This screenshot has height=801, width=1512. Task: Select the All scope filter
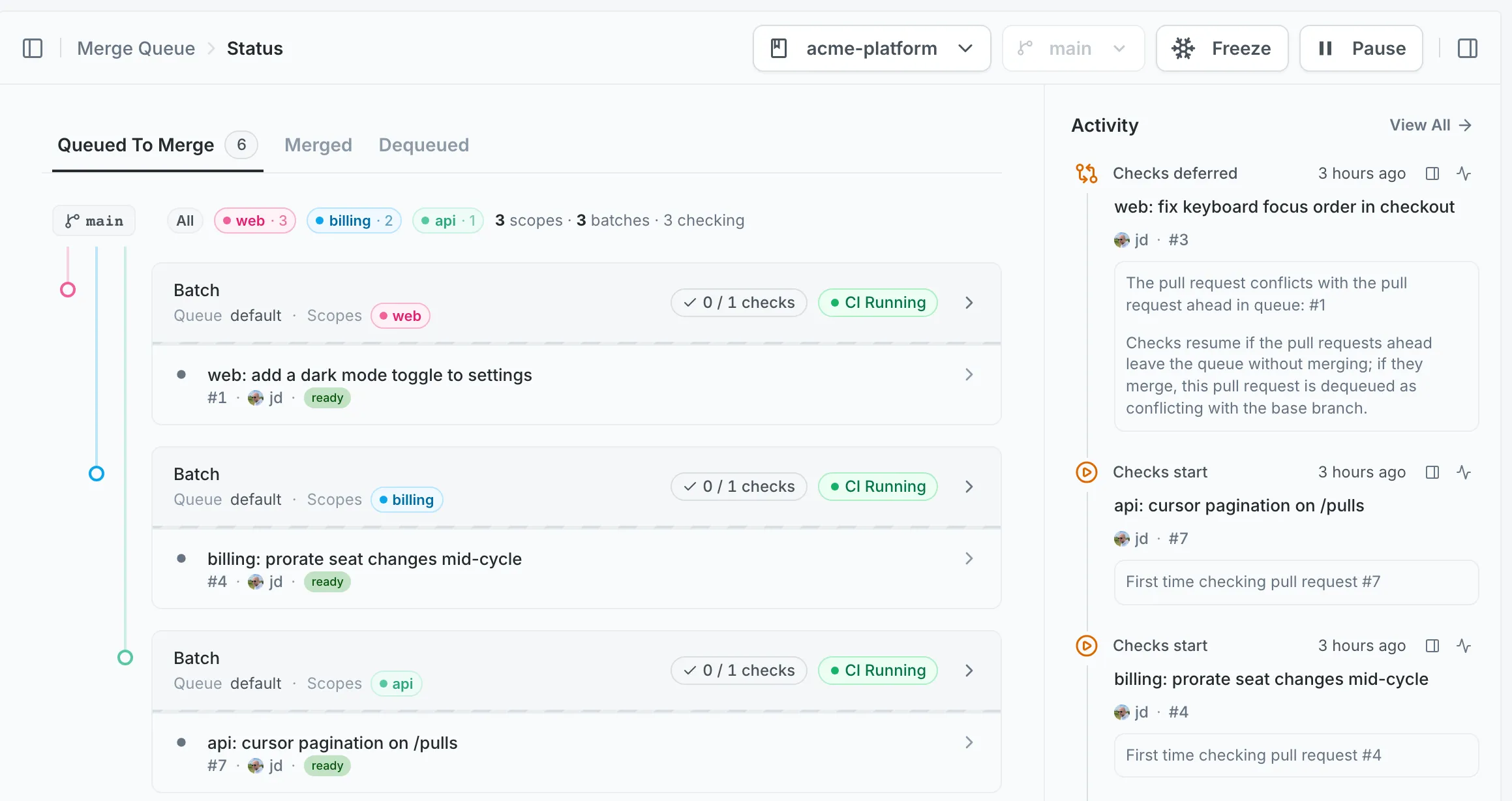185,220
